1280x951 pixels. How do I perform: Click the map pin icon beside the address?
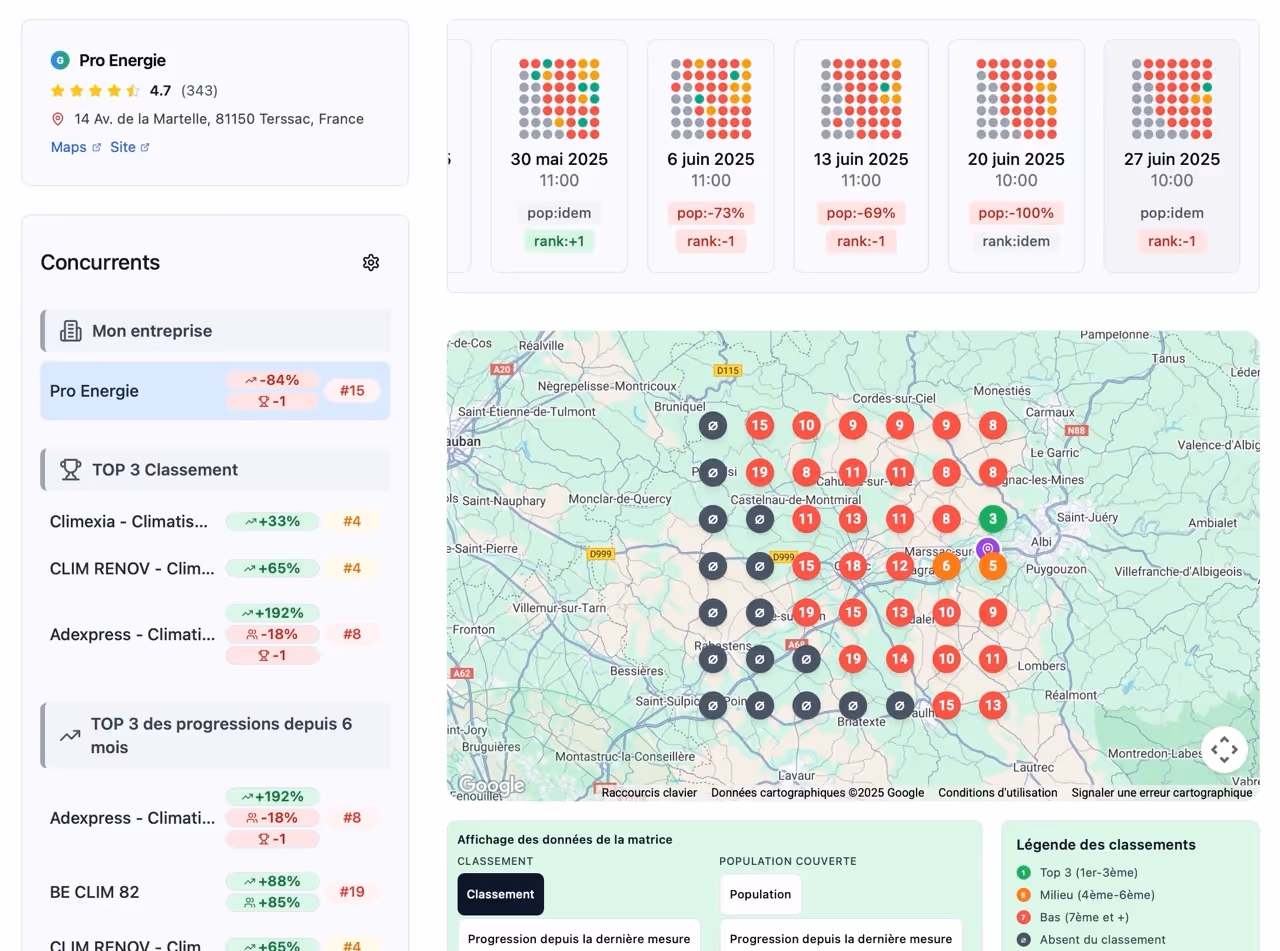click(x=58, y=119)
